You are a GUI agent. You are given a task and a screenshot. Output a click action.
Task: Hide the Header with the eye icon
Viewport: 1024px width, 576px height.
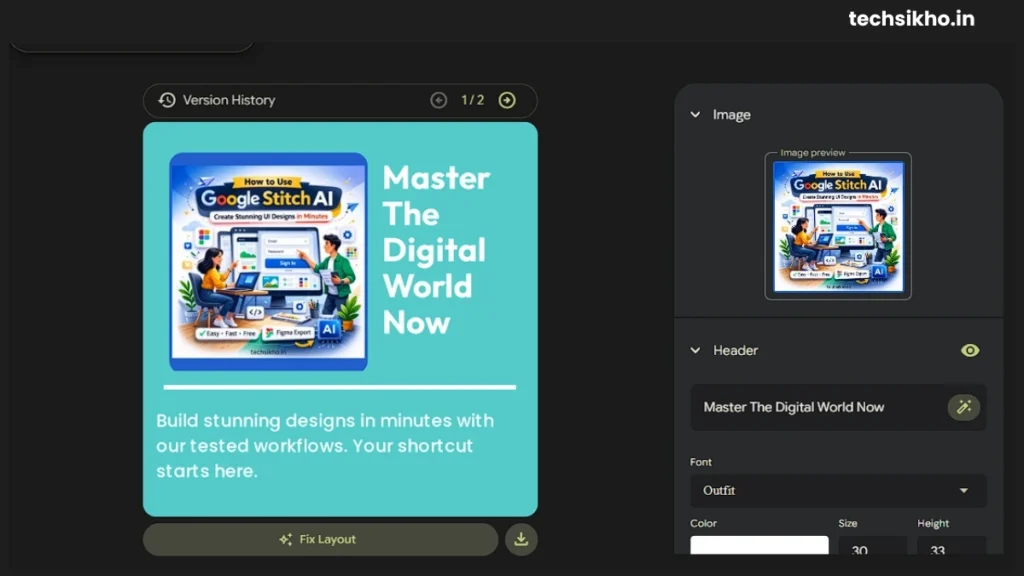(x=969, y=350)
